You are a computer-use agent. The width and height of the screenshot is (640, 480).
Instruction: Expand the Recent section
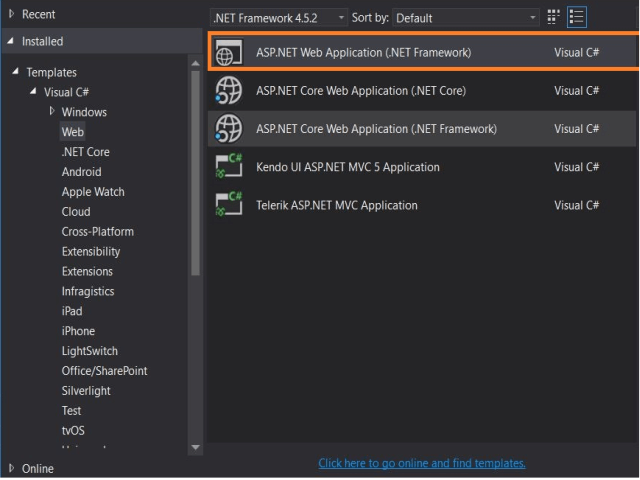(x=11, y=14)
